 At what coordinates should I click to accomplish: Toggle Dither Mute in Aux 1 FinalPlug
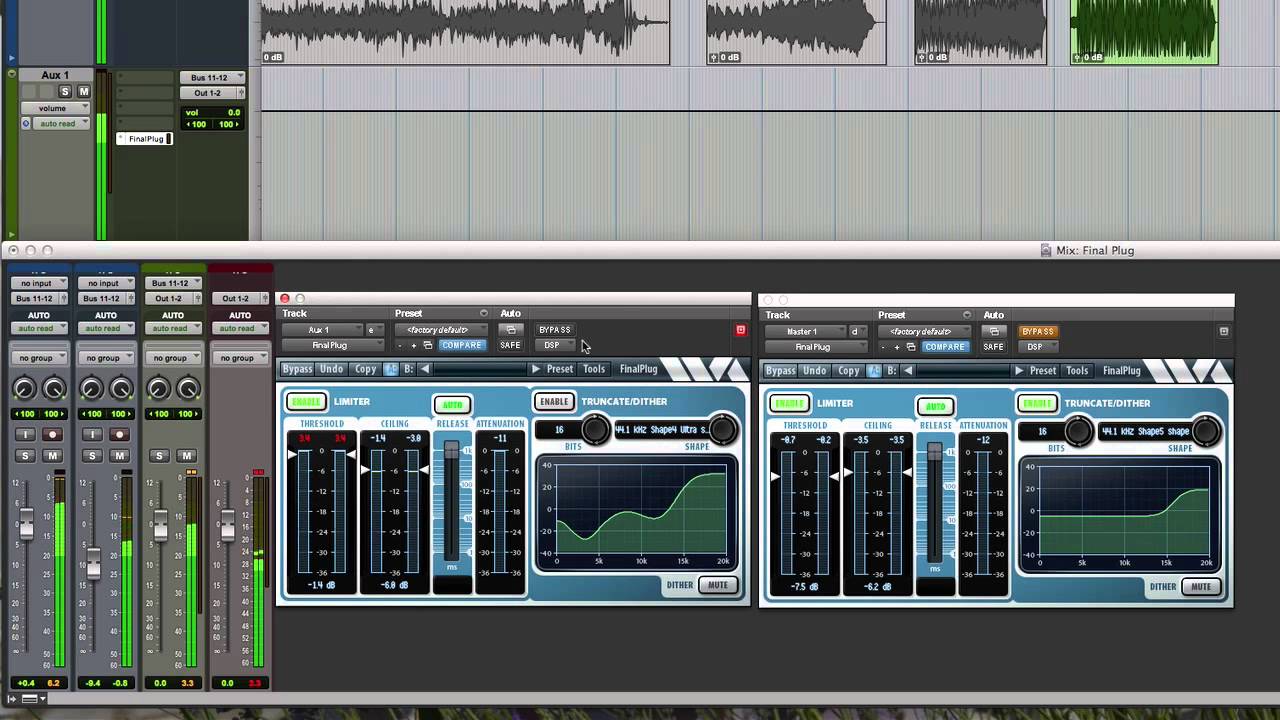718,585
